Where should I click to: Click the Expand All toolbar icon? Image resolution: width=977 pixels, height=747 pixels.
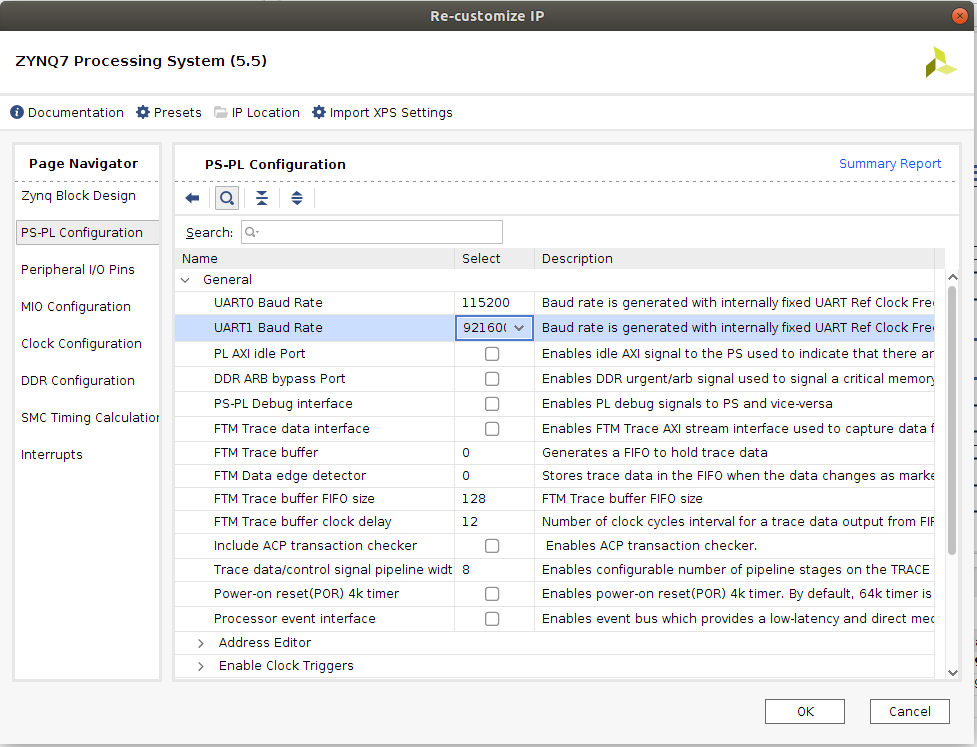click(297, 198)
